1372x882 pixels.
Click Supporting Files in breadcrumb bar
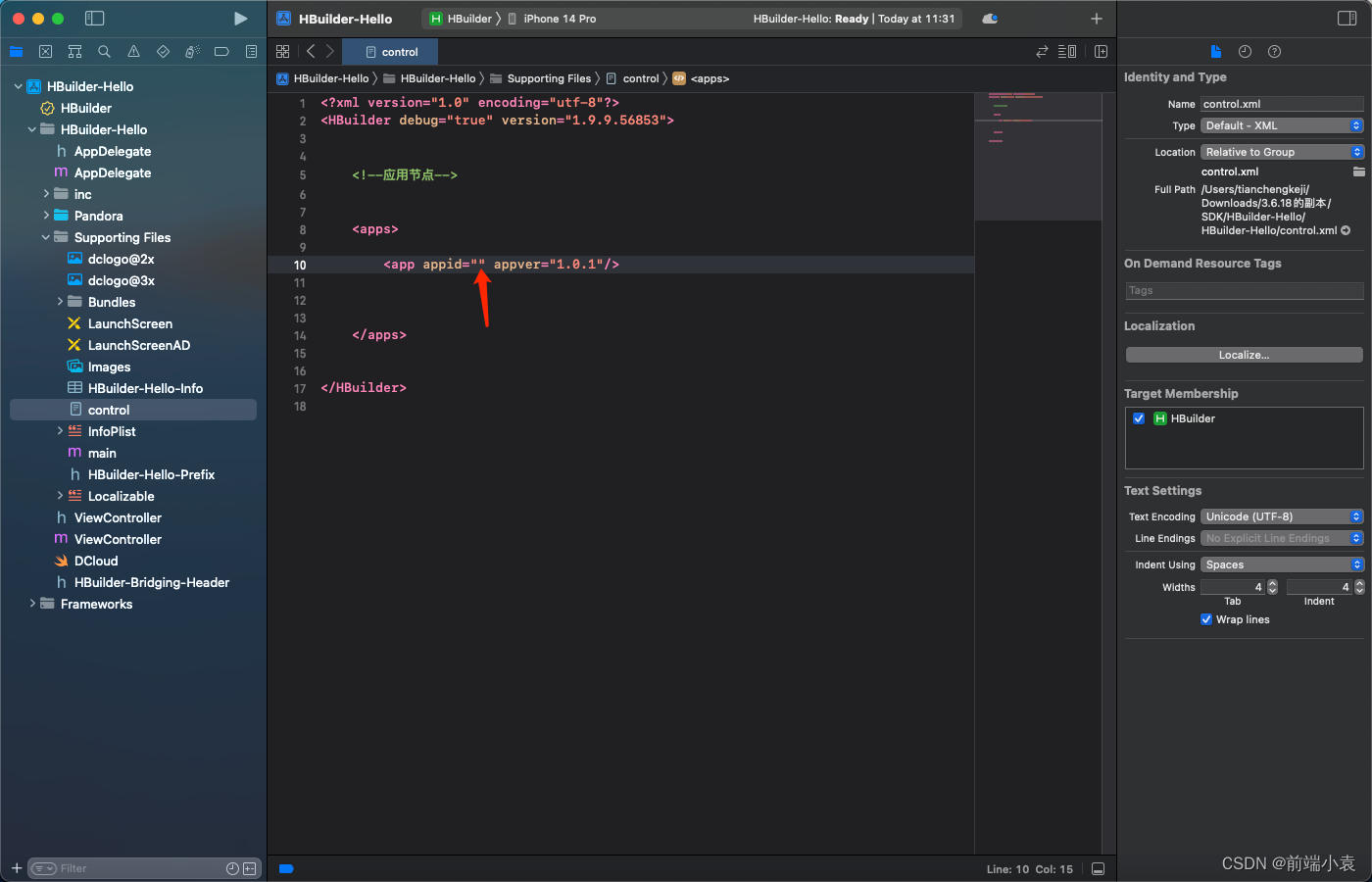point(540,78)
